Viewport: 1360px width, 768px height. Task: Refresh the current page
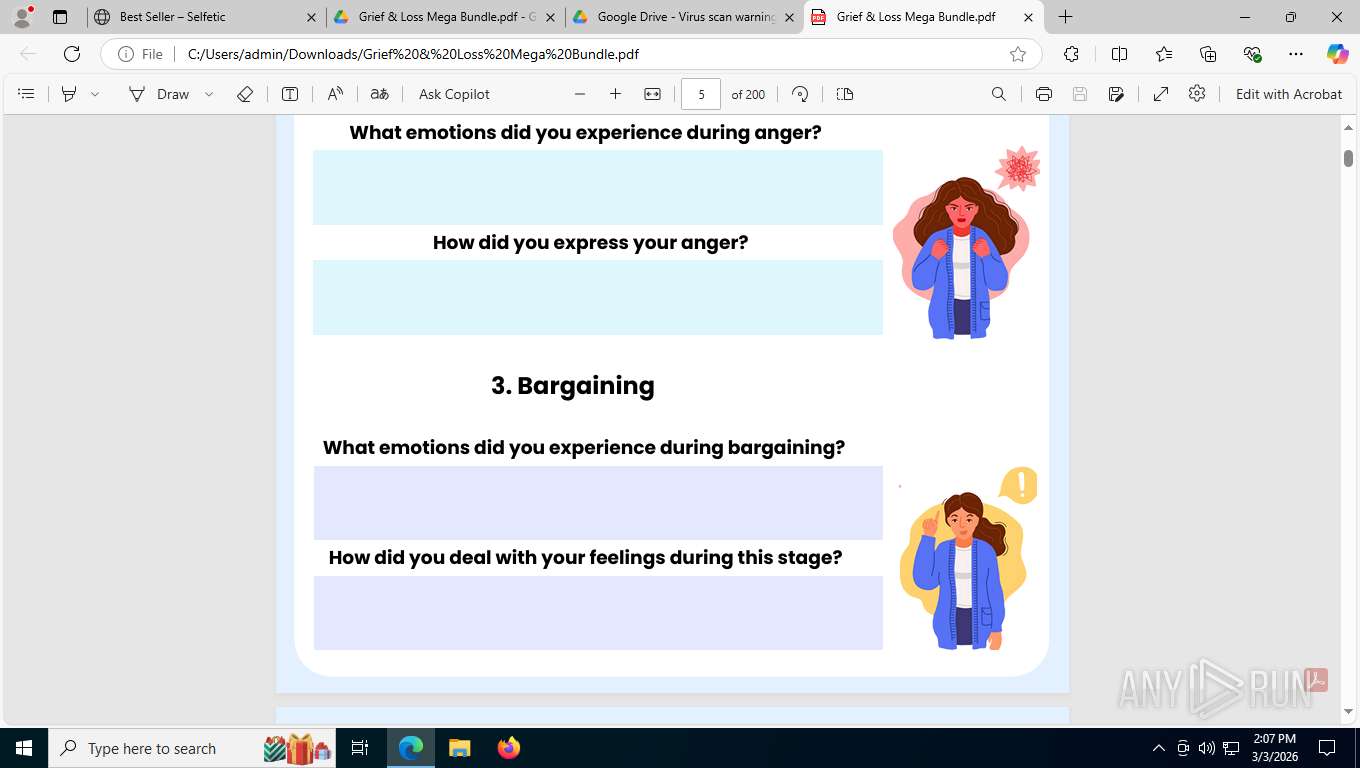tap(72, 54)
